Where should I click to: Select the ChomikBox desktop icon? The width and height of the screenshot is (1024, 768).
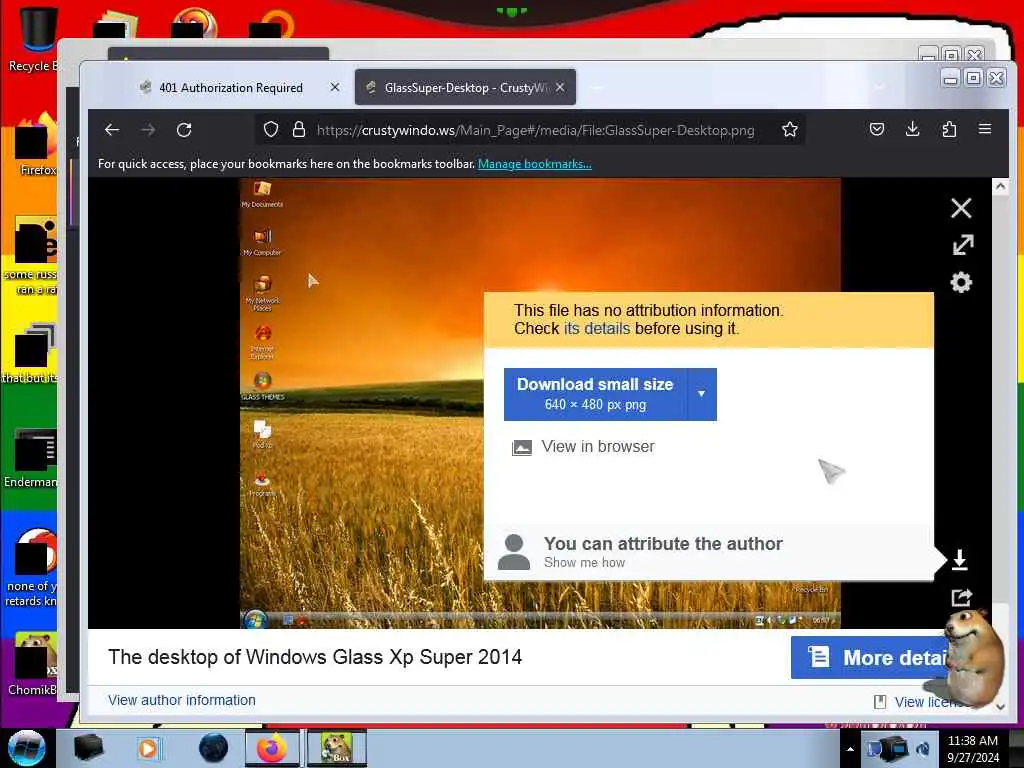[x=32, y=664]
